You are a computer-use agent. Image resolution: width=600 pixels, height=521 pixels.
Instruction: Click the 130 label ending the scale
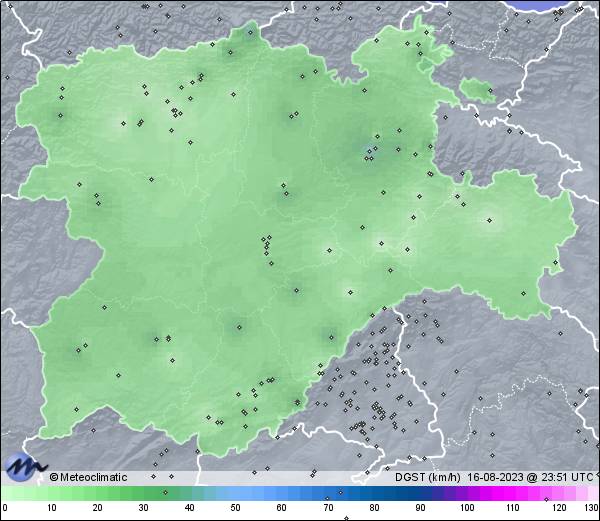592,508
